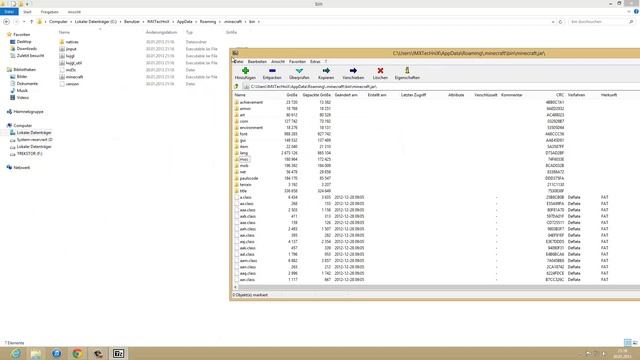Open 7-Zip taskbar icon

pyautogui.click(x=118, y=353)
